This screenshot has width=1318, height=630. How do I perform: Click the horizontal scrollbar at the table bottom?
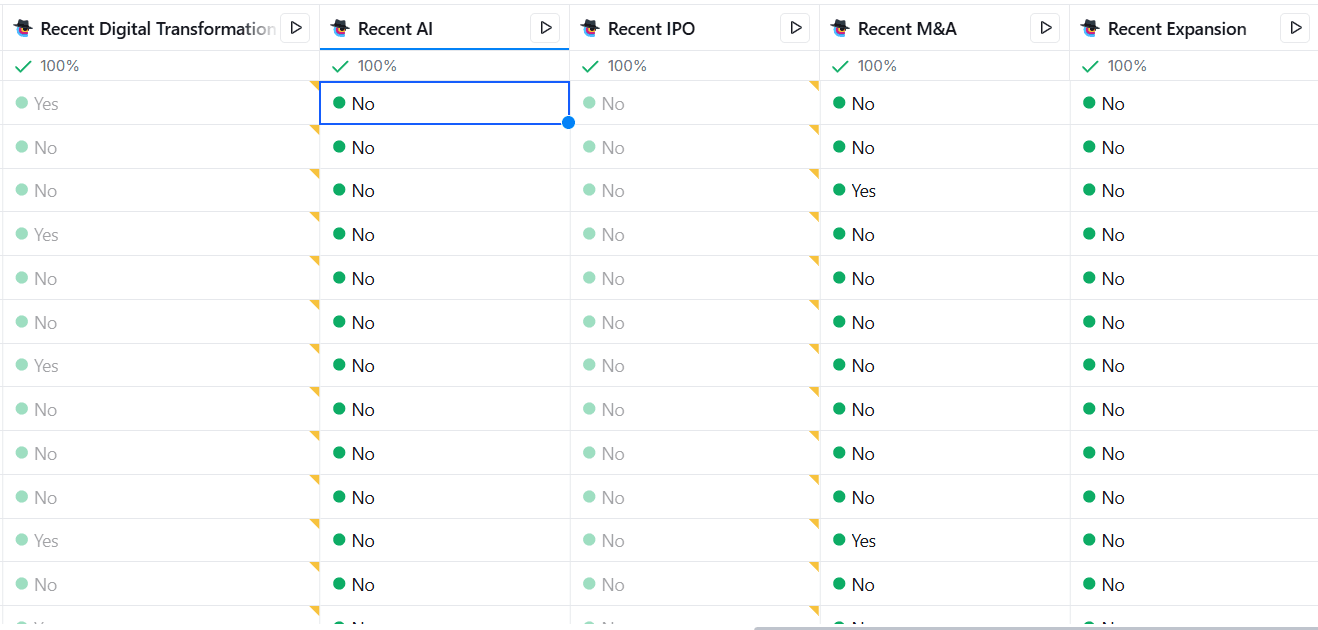point(1035,626)
